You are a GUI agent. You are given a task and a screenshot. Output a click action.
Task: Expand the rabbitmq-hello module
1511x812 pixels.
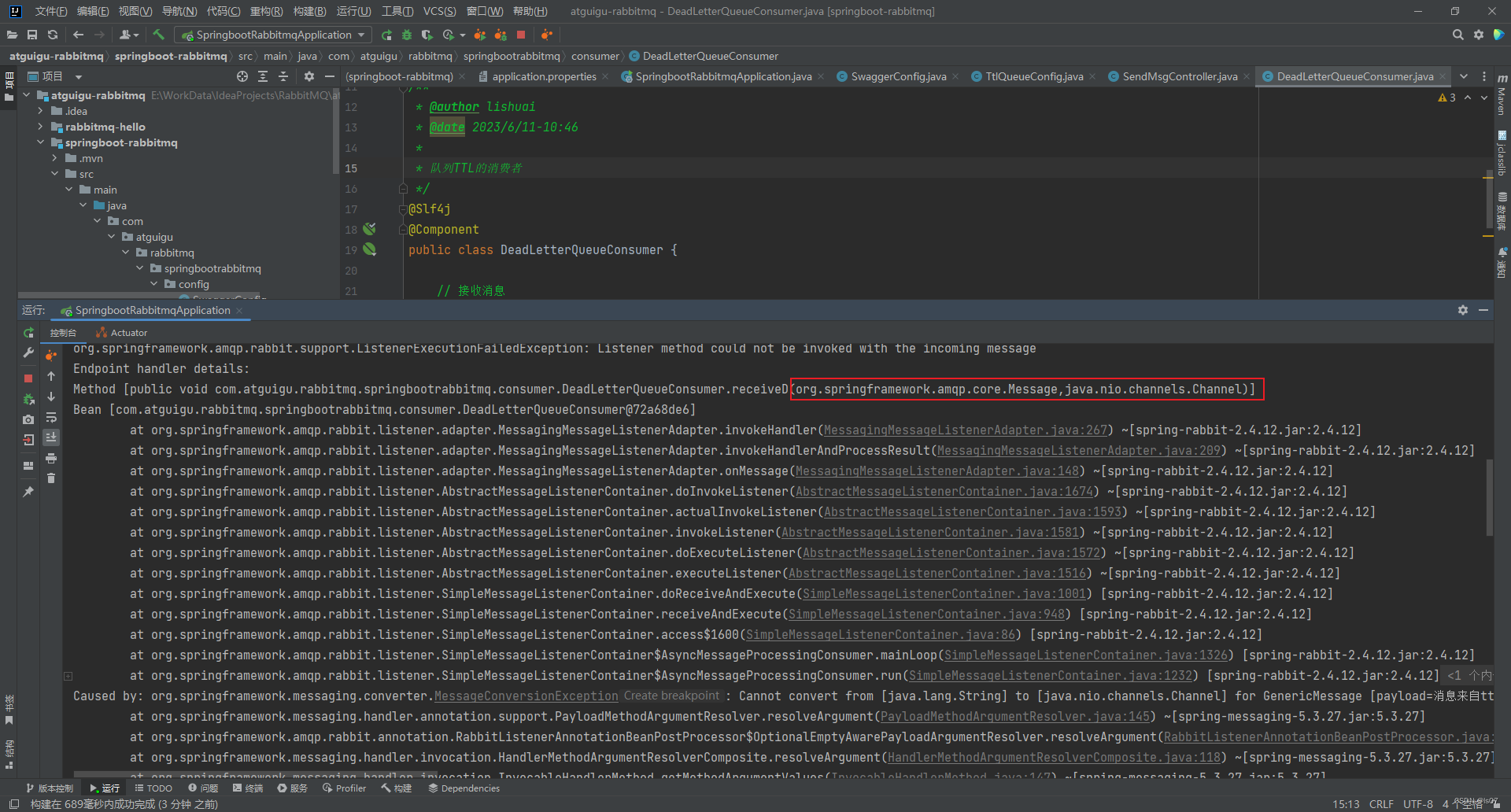click(x=41, y=127)
